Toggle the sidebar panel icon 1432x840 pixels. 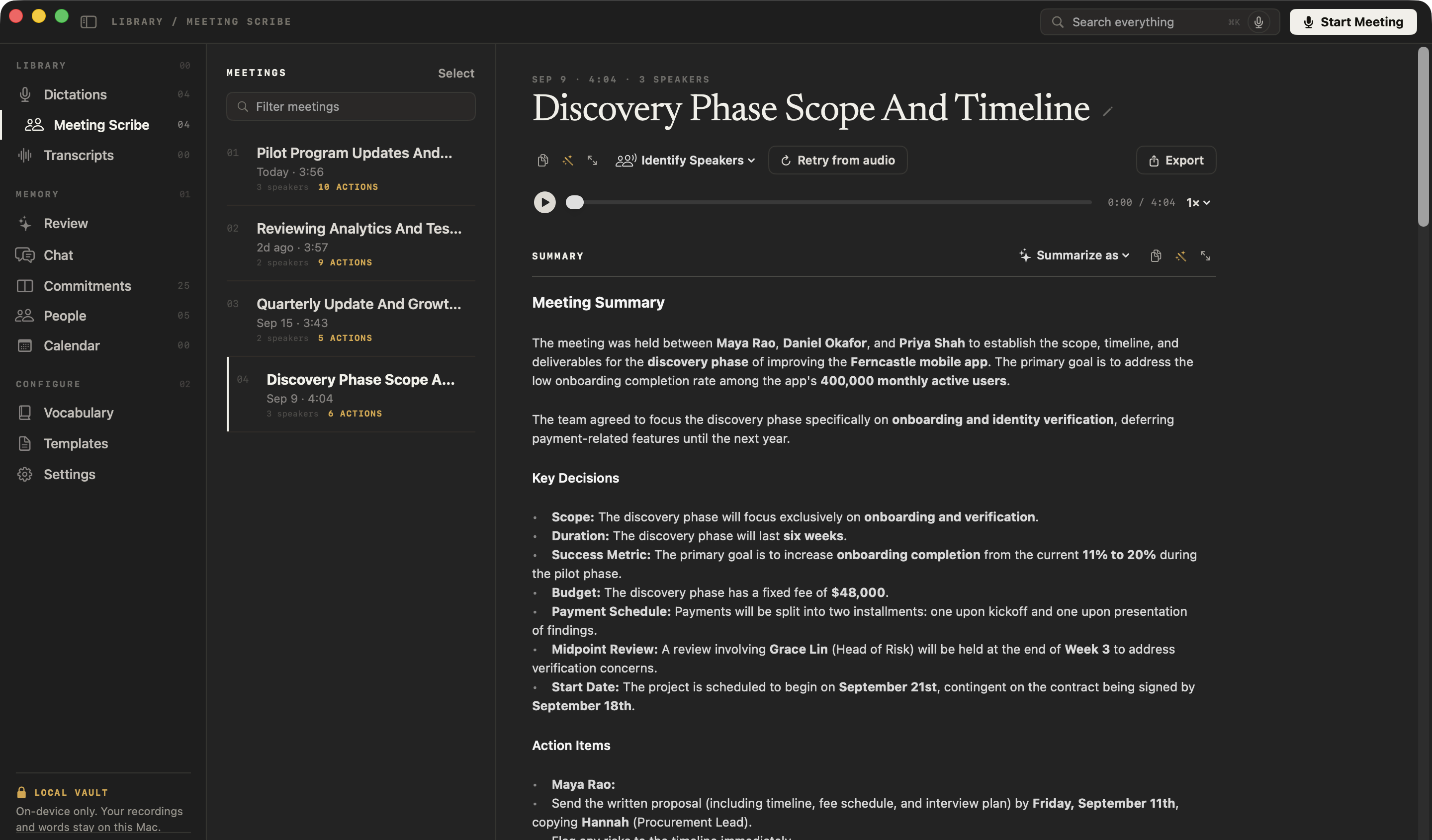[89, 21]
